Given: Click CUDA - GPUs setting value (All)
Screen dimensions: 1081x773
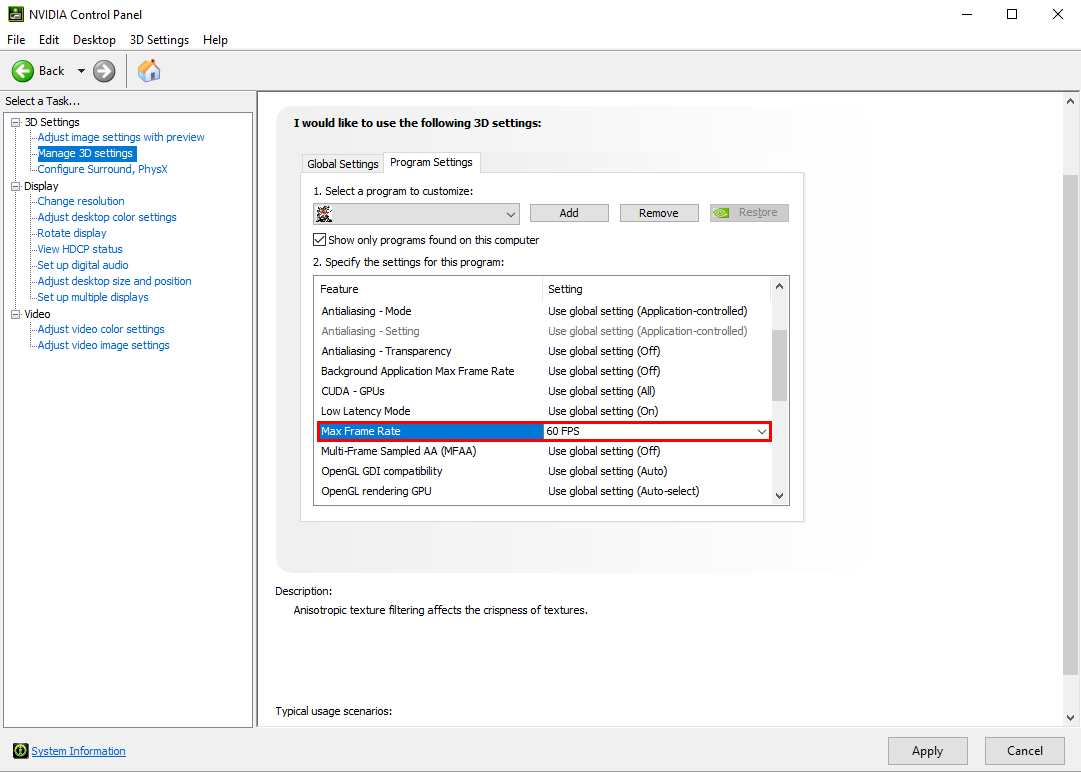Looking at the screenshot, I should (x=602, y=391).
